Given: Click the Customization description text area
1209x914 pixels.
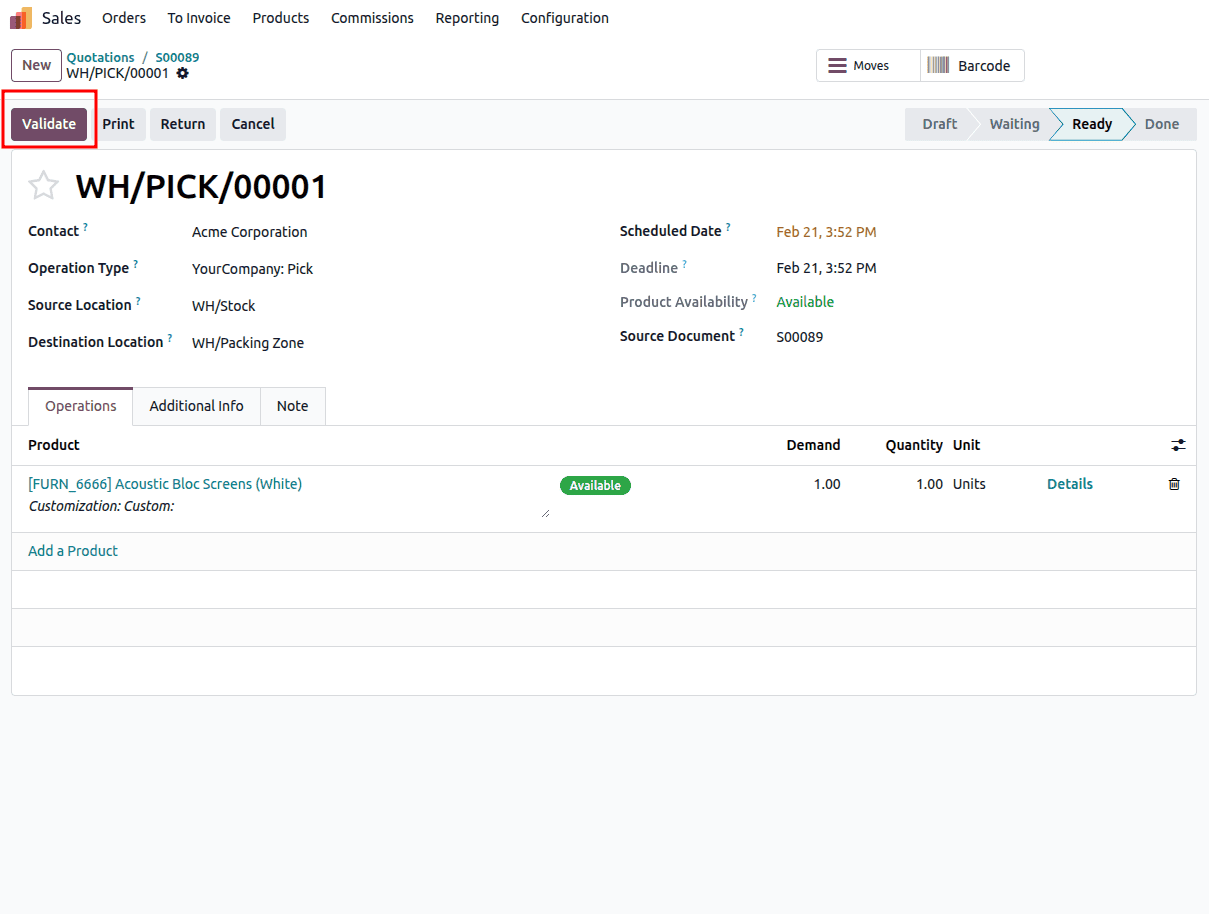Looking at the screenshot, I should pyautogui.click(x=288, y=507).
